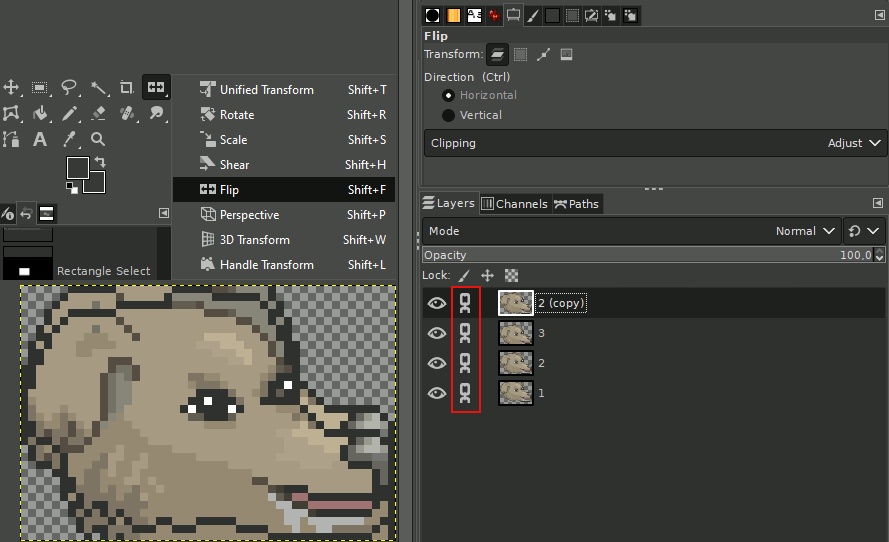
Task: Open the paintbrush dock tab
Action: coord(533,15)
